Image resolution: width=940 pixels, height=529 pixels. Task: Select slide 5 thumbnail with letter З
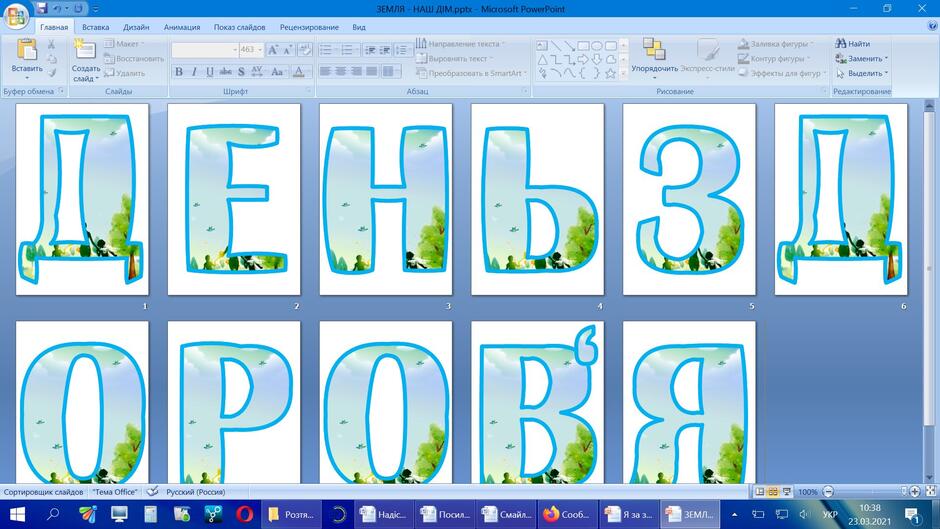(689, 199)
